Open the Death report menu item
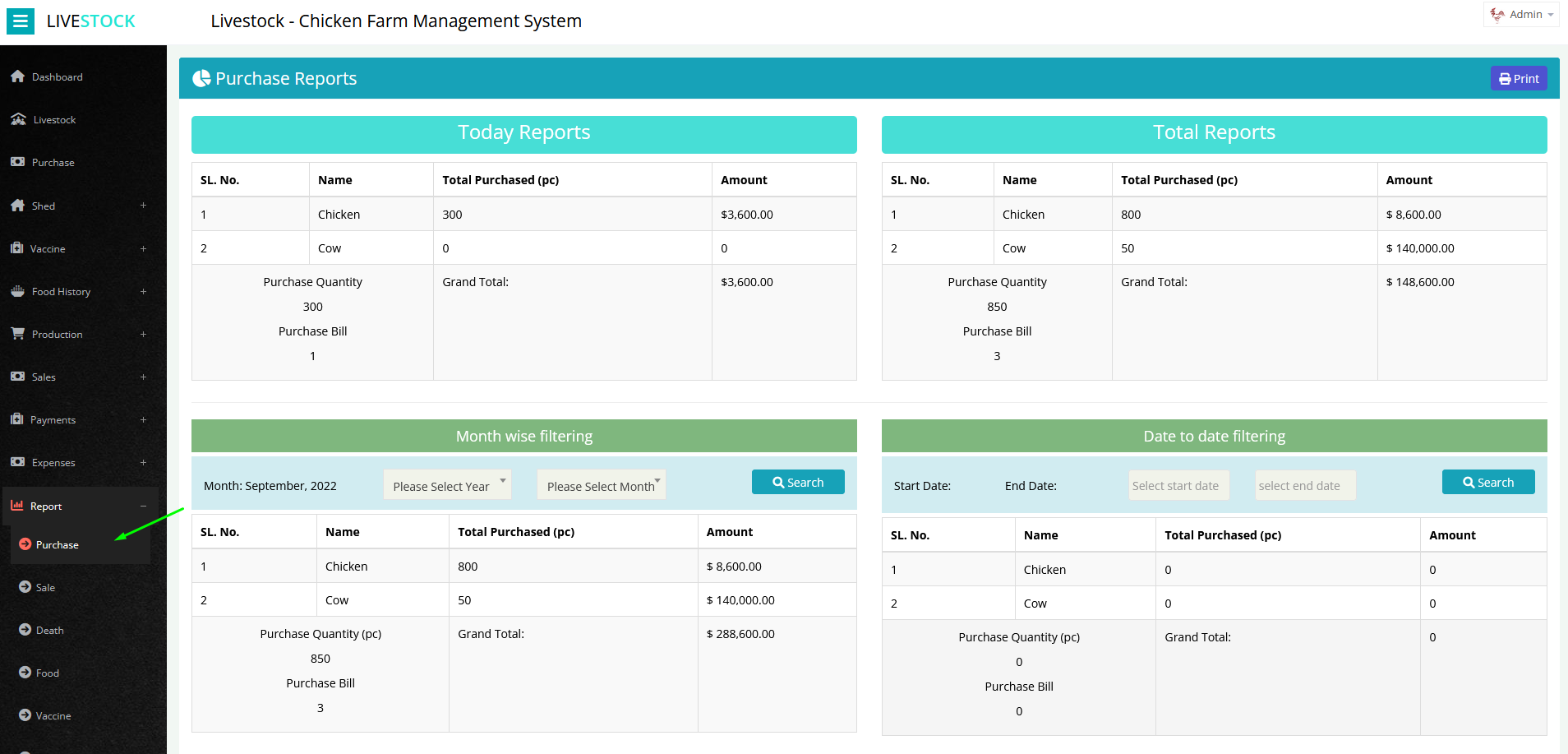 coord(51,630)
